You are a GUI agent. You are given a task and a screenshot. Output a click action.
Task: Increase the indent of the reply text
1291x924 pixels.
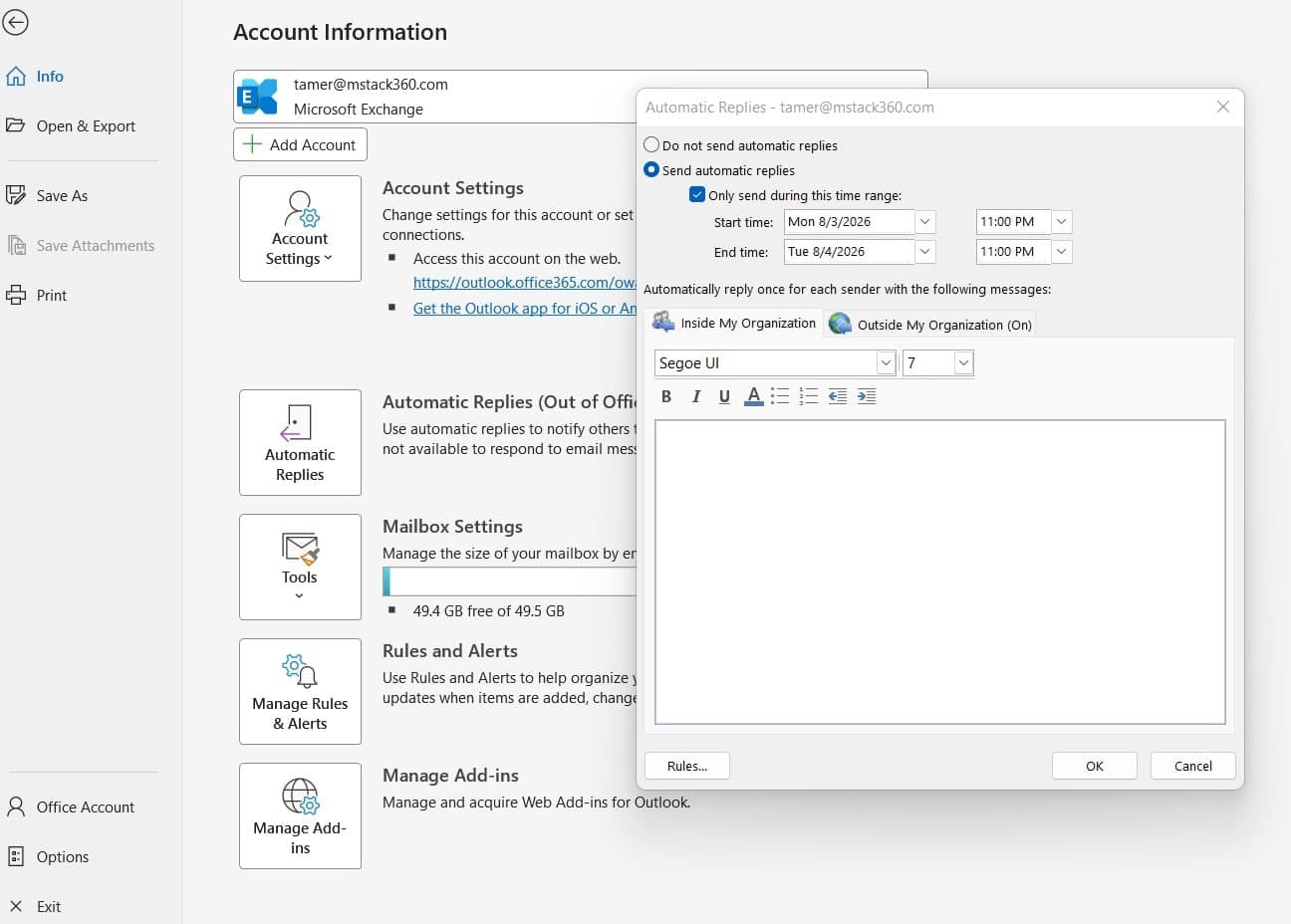867,396
